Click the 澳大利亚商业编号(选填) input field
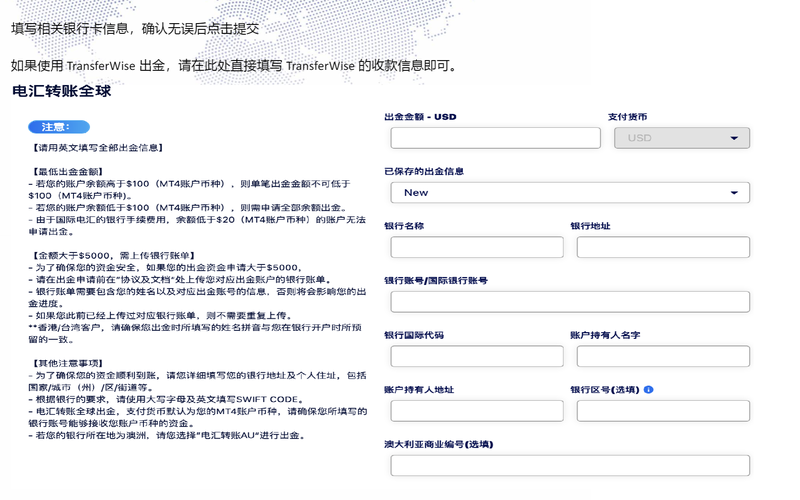Viewport: 800px width, 500px height. tap(570, 466)
